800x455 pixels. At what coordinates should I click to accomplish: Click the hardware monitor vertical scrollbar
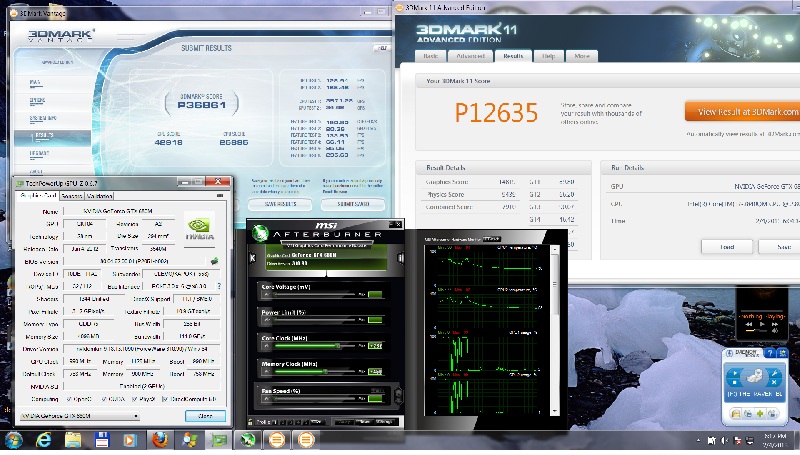click(555, 330)
